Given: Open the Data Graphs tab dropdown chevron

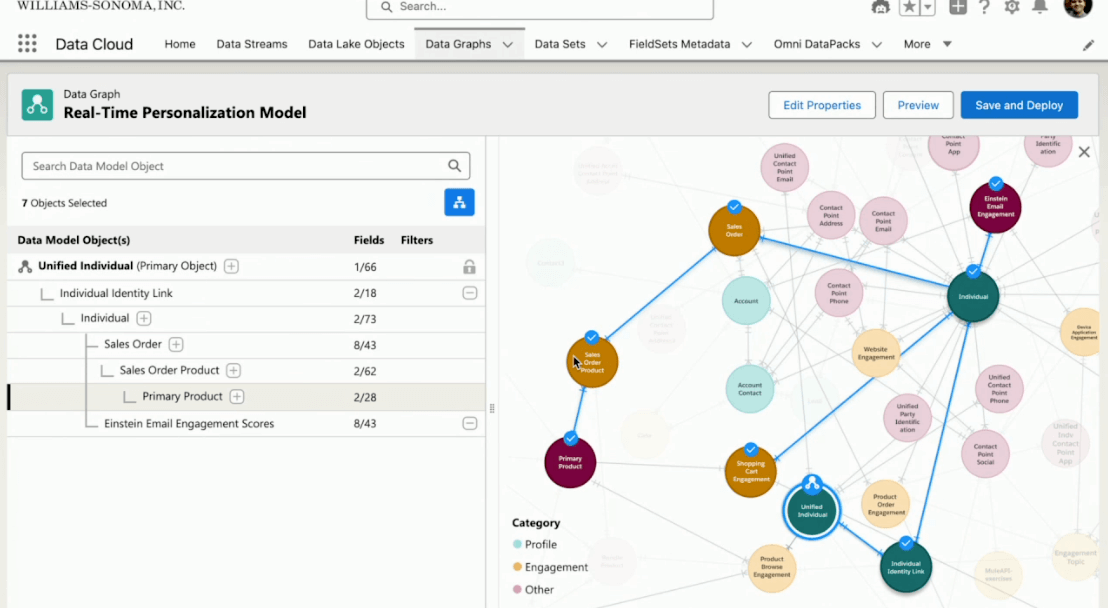Looking at the screenshot, I should (507, 45).
